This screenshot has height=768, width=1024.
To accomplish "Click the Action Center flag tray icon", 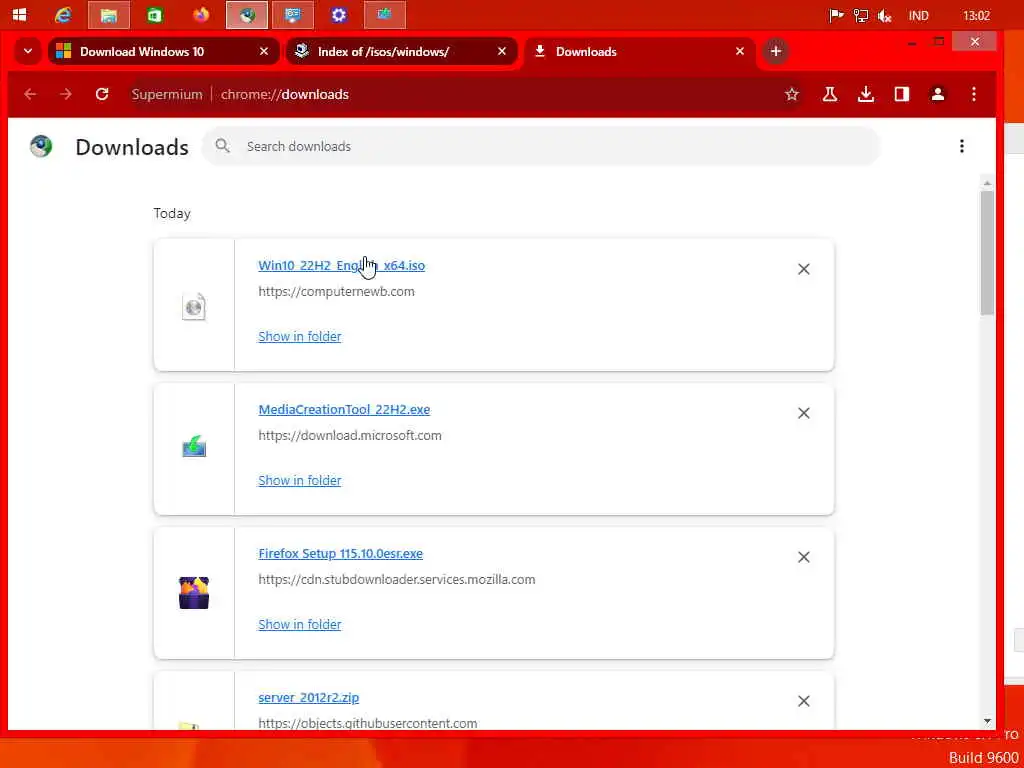I will pos(836,16).
